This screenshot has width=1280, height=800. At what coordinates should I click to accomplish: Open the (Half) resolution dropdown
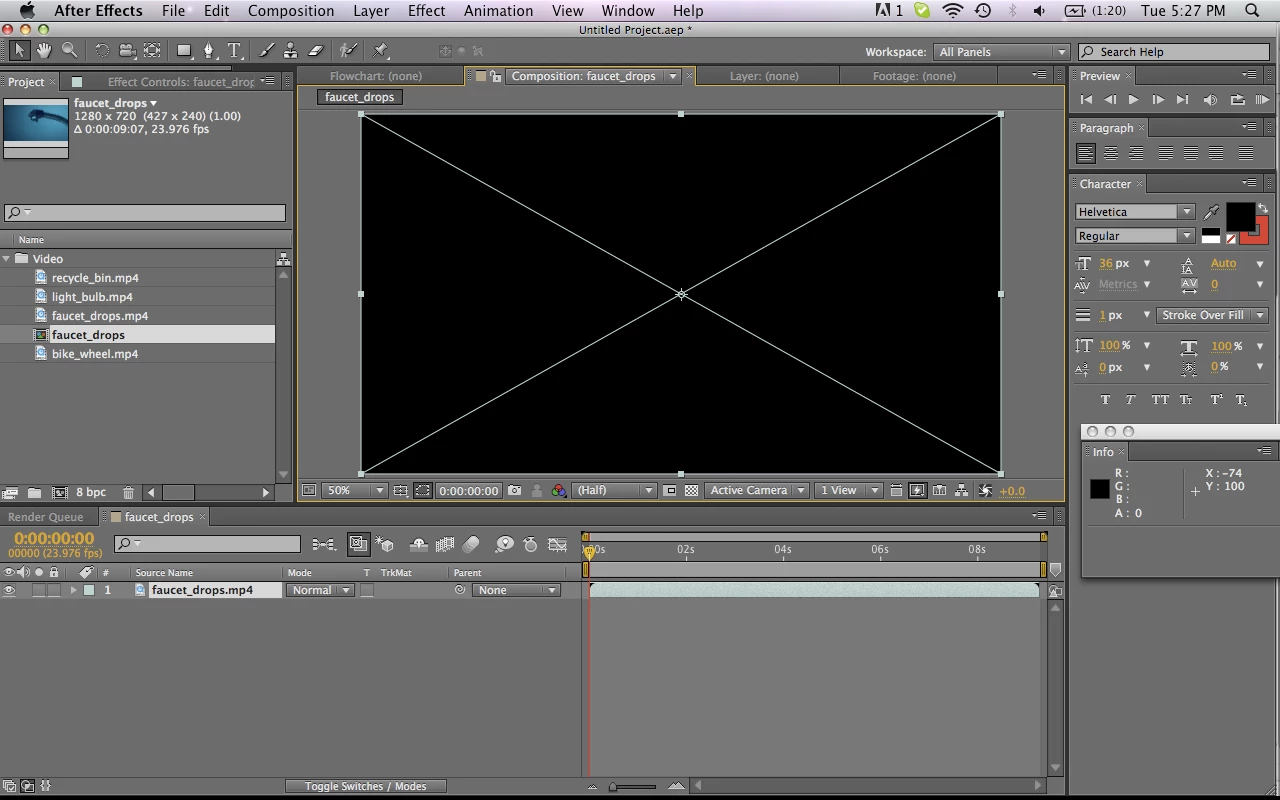click(x=614, y=491)
